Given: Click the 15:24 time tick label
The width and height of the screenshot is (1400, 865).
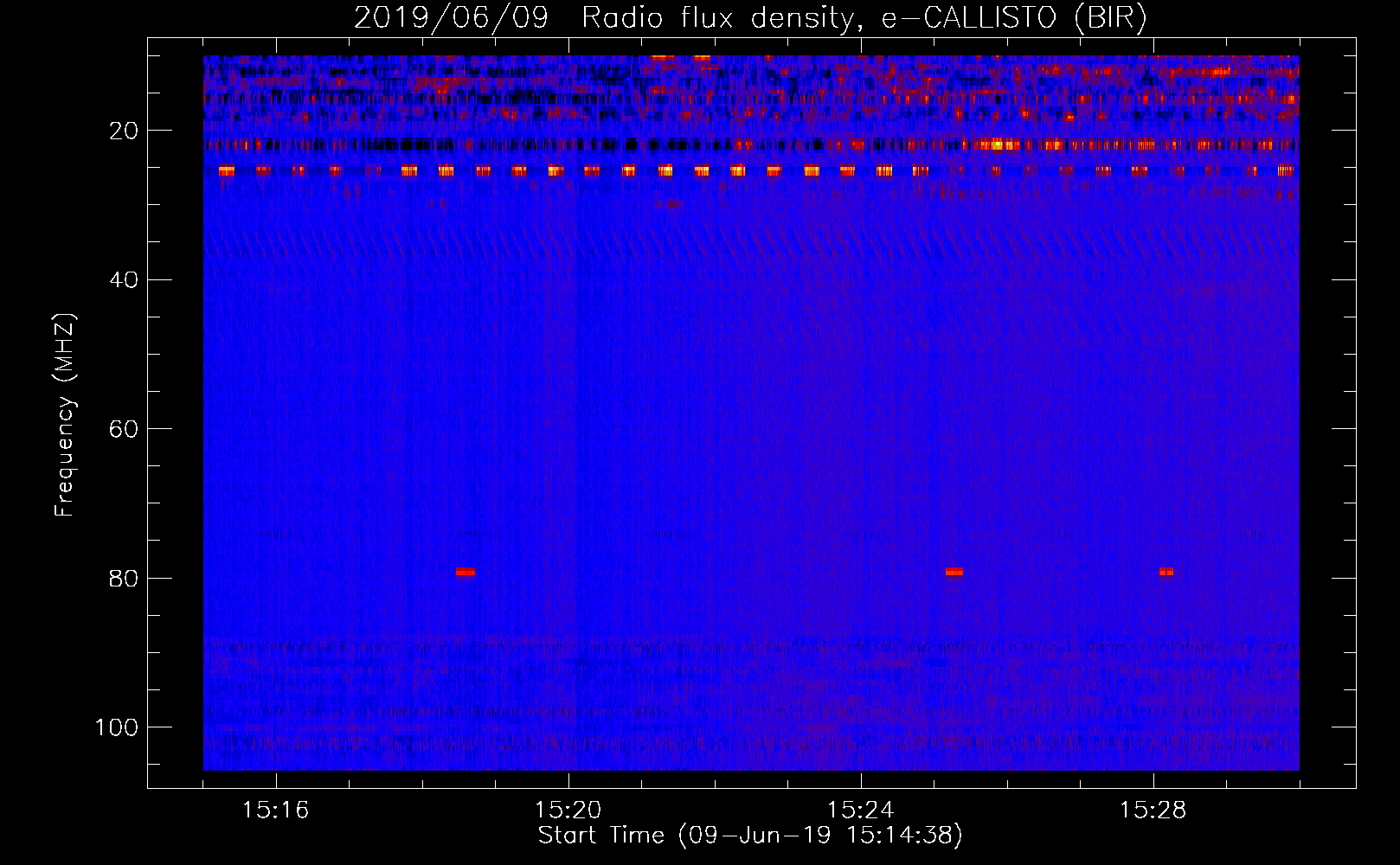Looking at the screenshot, I should pos(861,811).
